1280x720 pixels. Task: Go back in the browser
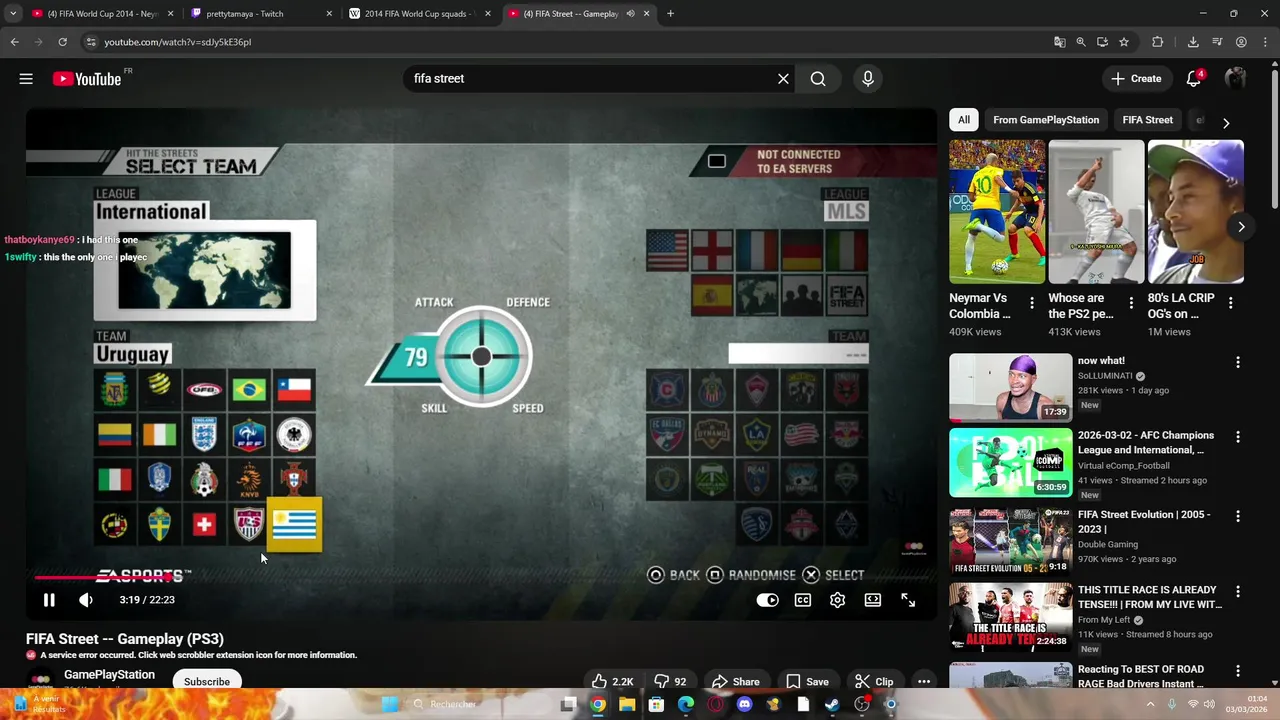click(14, 42)
